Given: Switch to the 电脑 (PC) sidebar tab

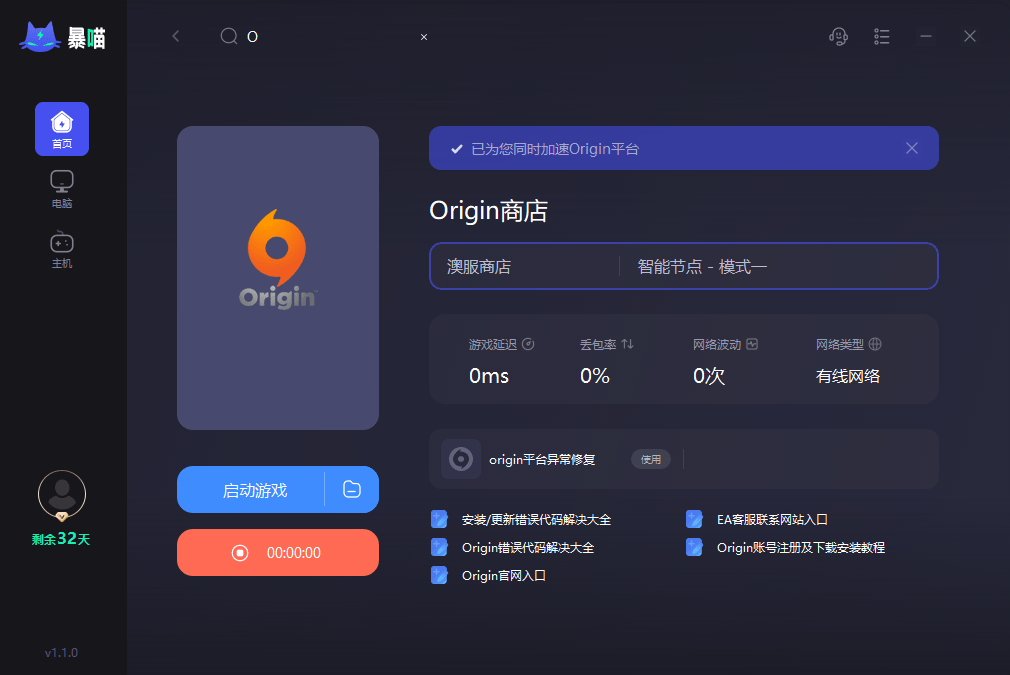Looking at the screenshot, I should click(62, 189).
